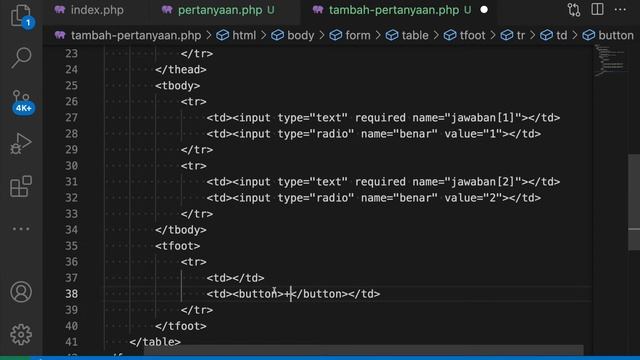Viewport: 640px width, 360px height.
Task: Click the button breadcrumb cube symbol icon
Action: pos(589,36)
